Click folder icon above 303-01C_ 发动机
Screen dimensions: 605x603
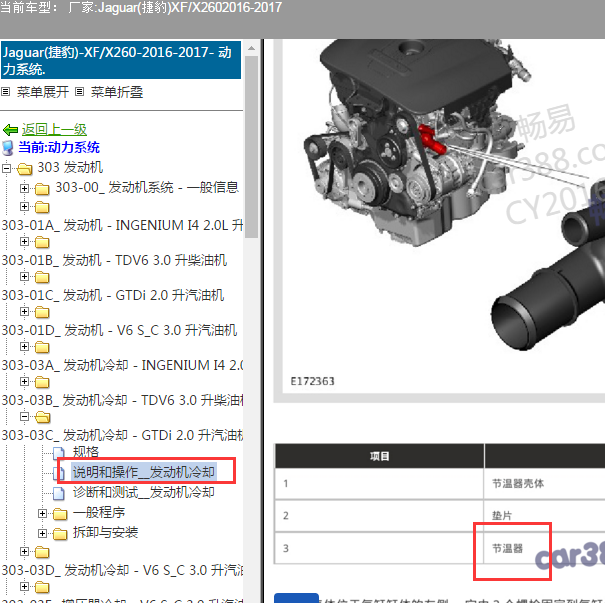[x=42, y=277]
